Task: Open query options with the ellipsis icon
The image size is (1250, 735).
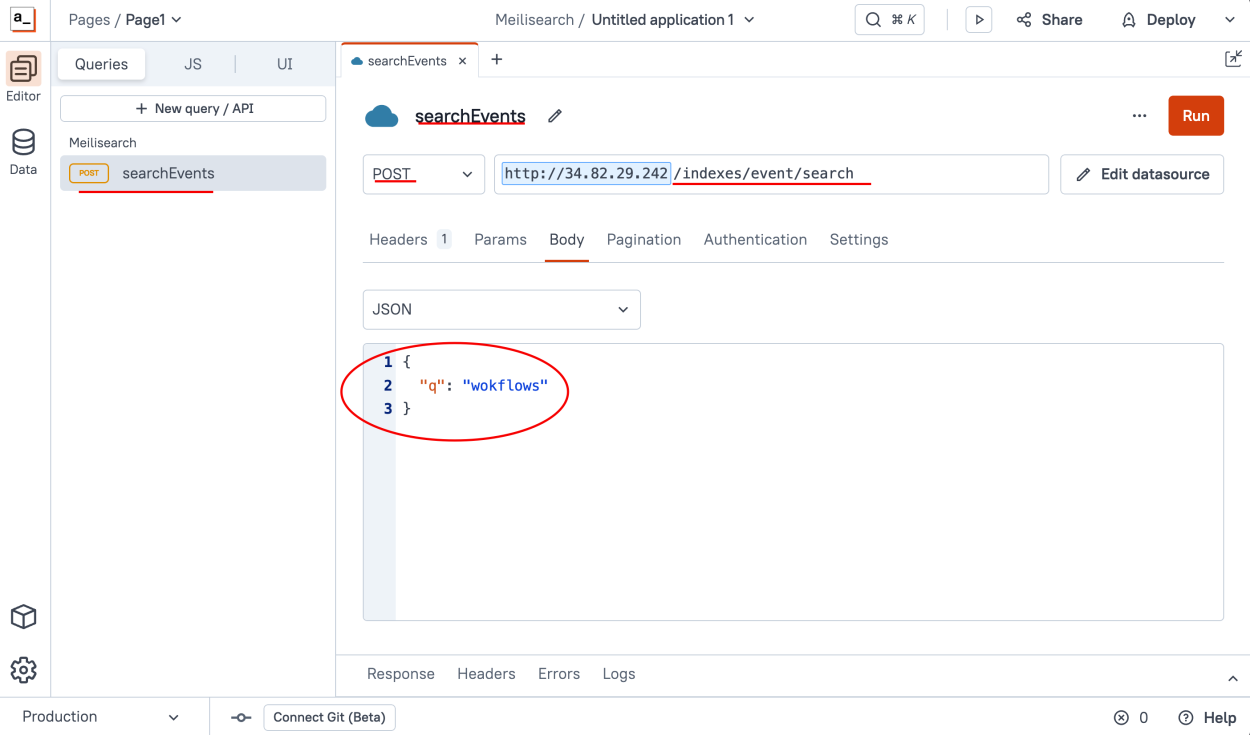Action: (x=1139, y=116)
